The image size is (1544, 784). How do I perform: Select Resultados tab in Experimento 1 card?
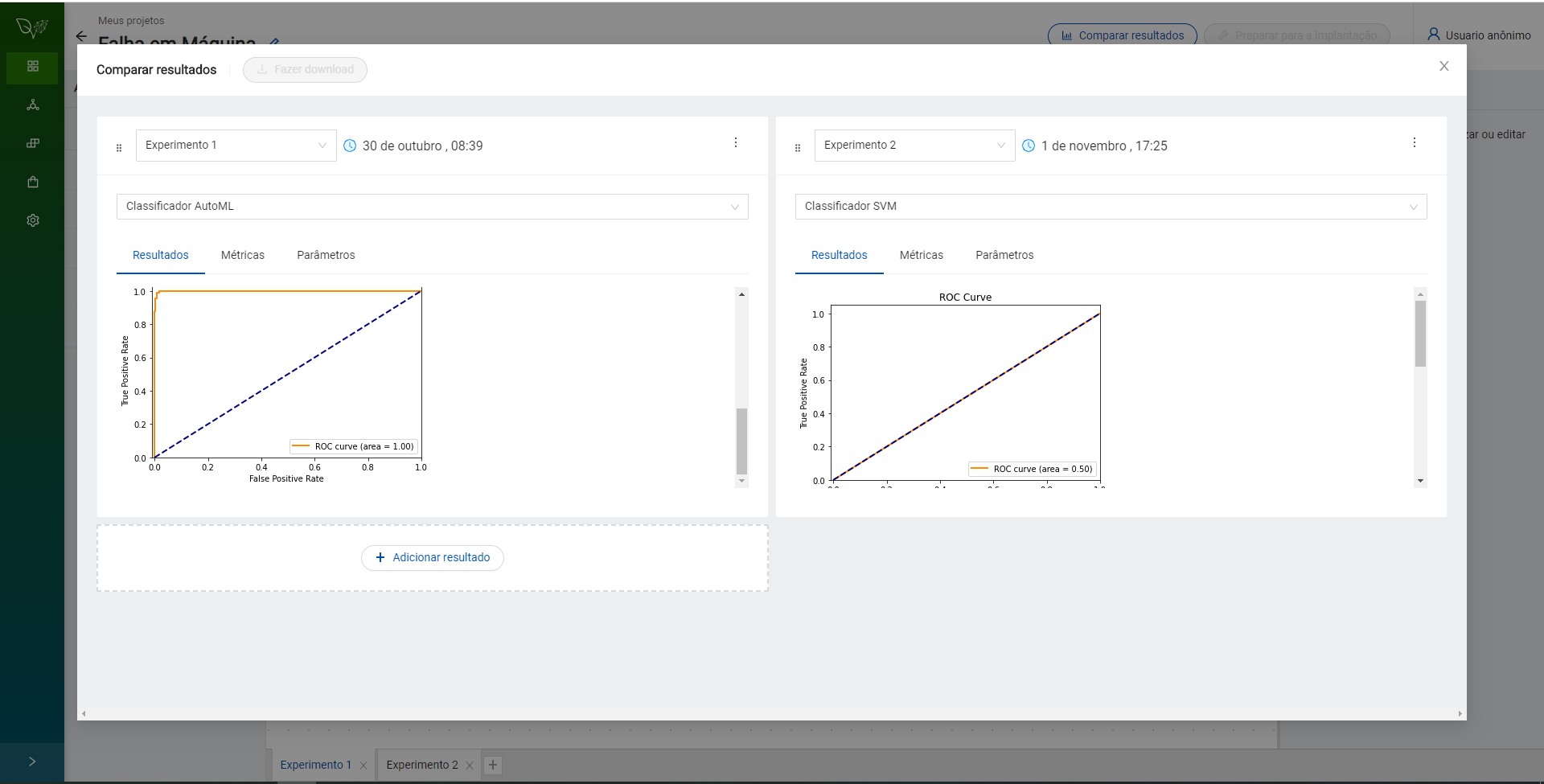click(x=160, y=255)
